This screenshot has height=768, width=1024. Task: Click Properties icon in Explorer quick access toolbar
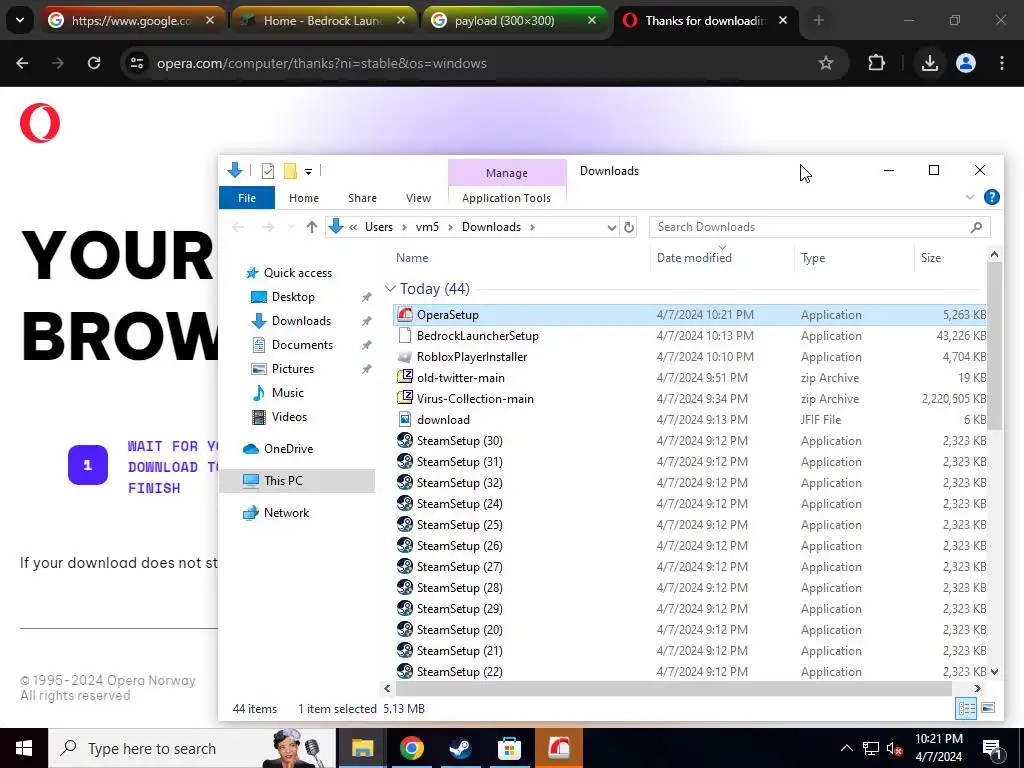click(268, 171)
